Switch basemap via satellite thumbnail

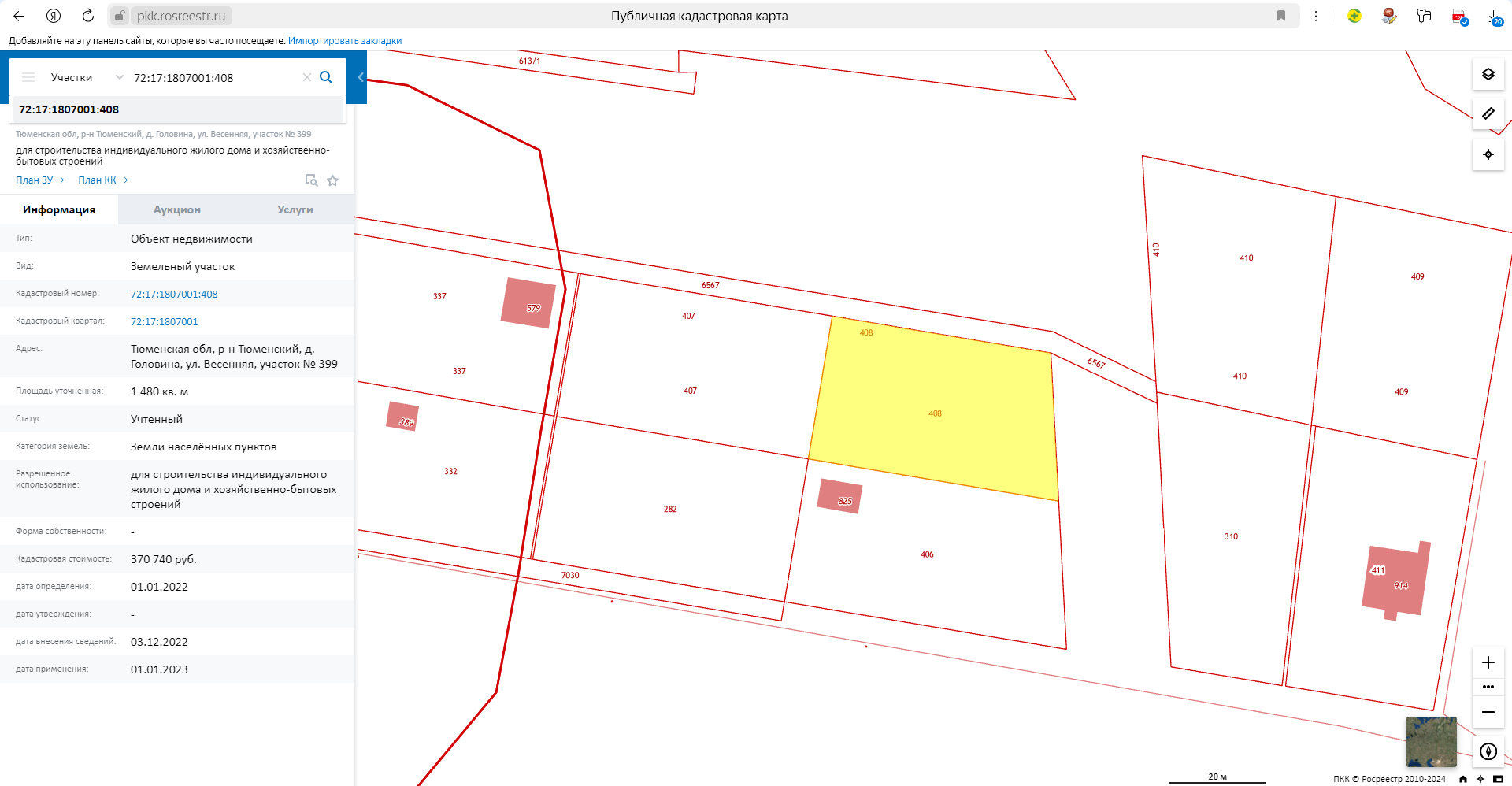point(1432,742)
